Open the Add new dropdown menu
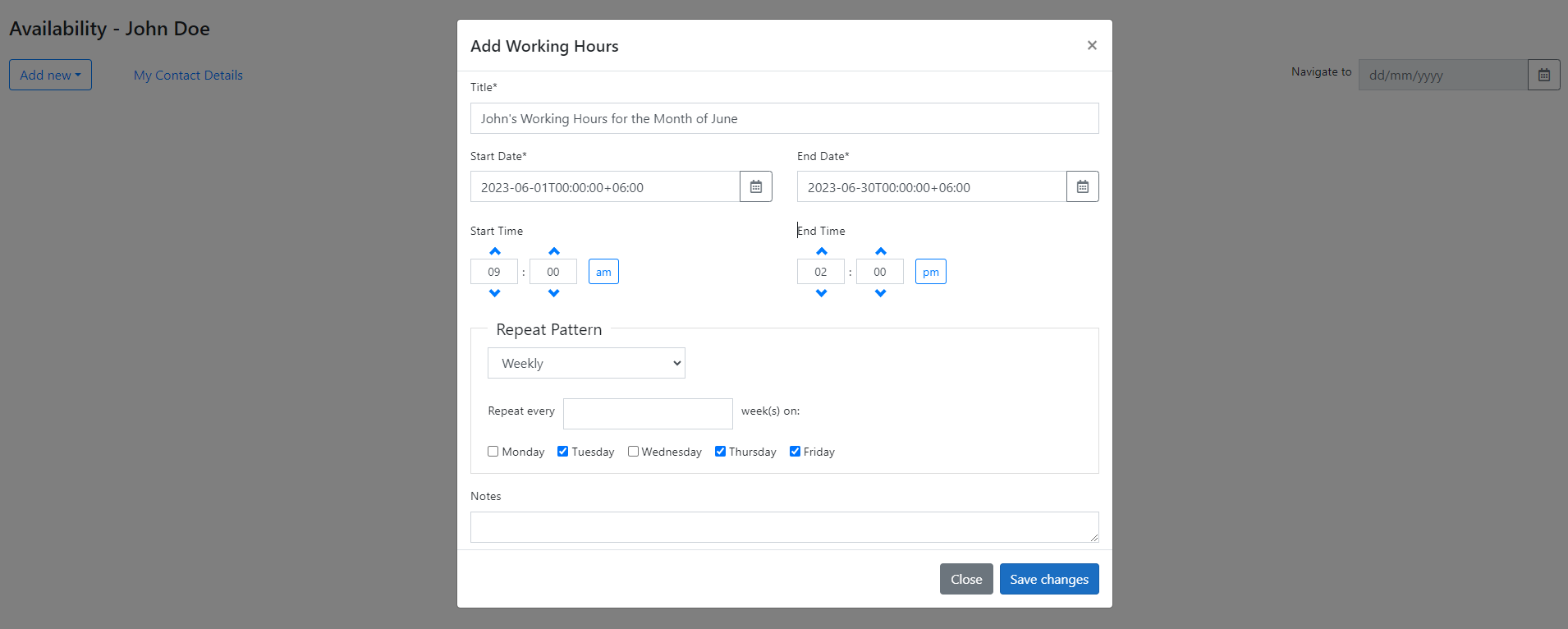1568x629 pixels. 50,75
